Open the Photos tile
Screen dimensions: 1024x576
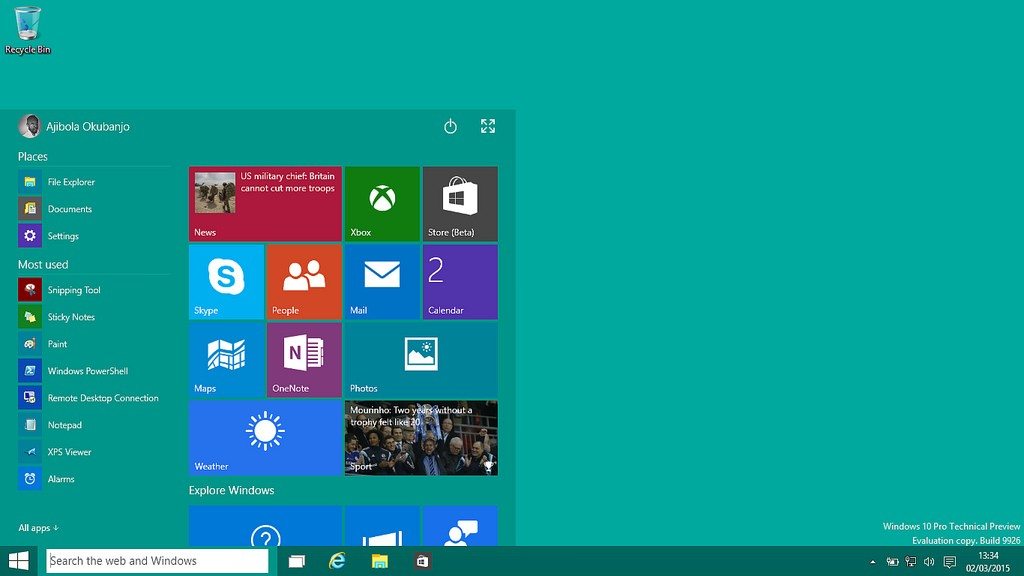tap(421, 360)
